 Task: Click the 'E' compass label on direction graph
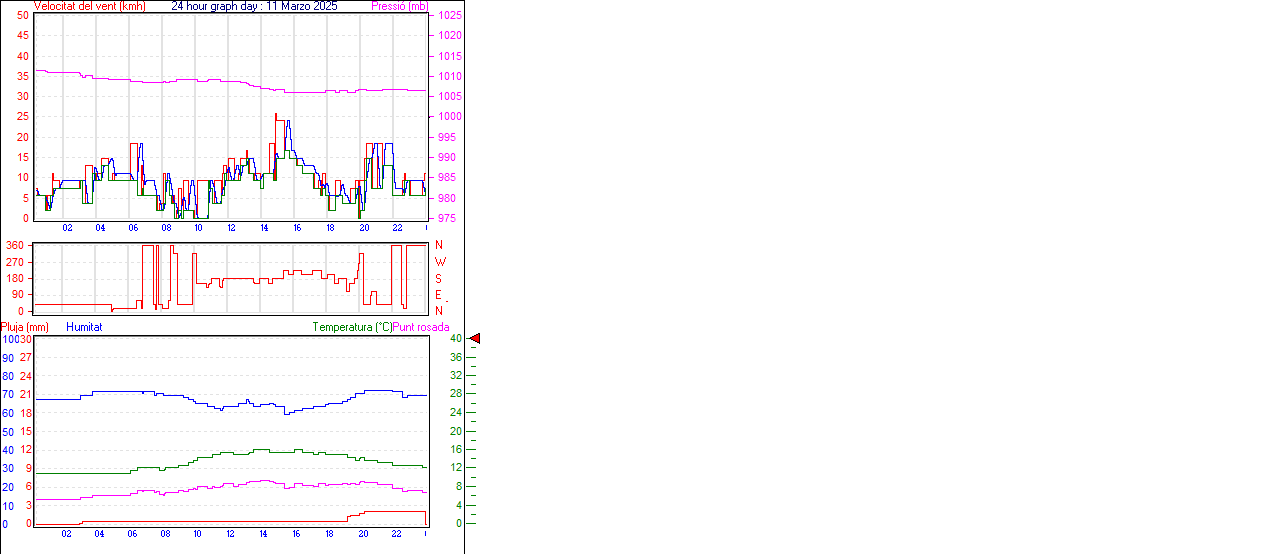point(438,295)
